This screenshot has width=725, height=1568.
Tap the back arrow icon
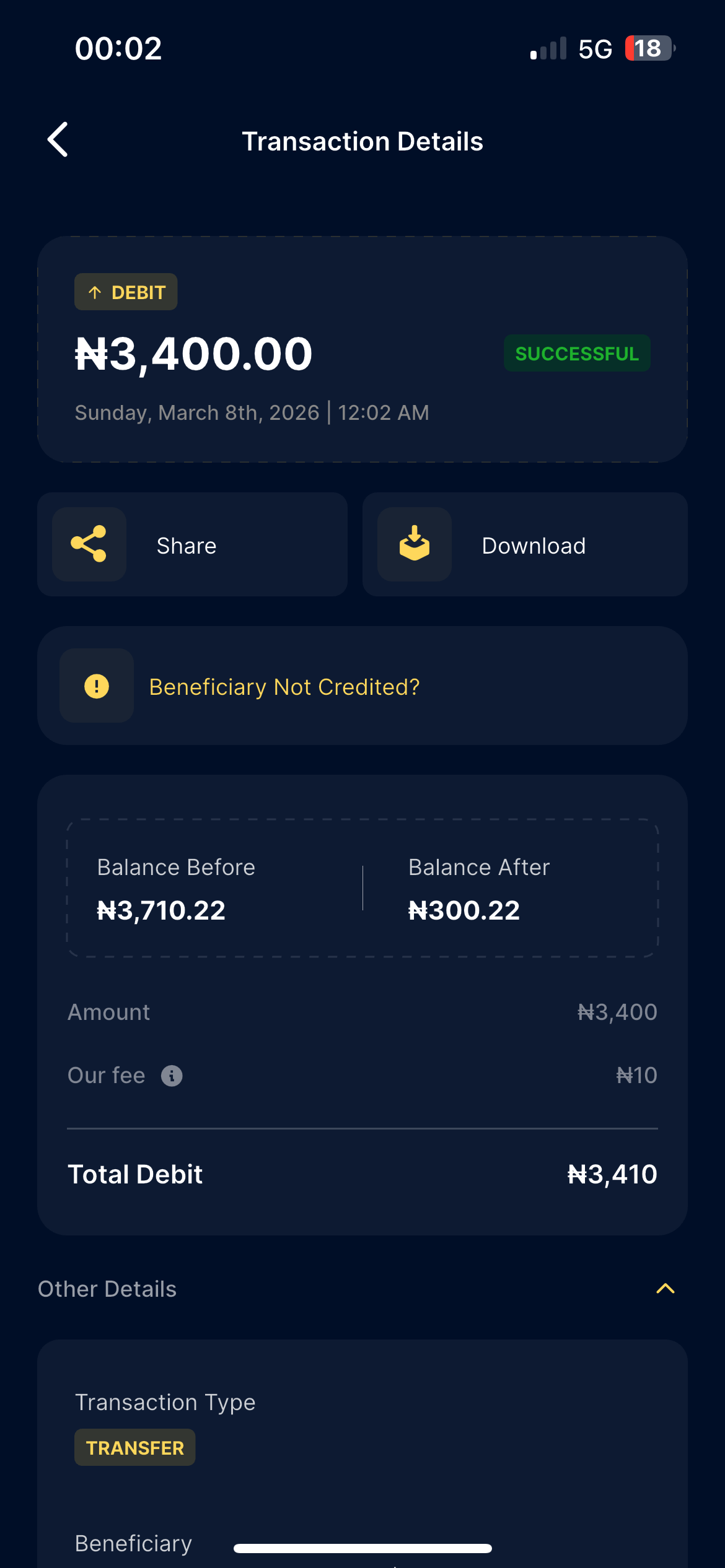(58, 140)
